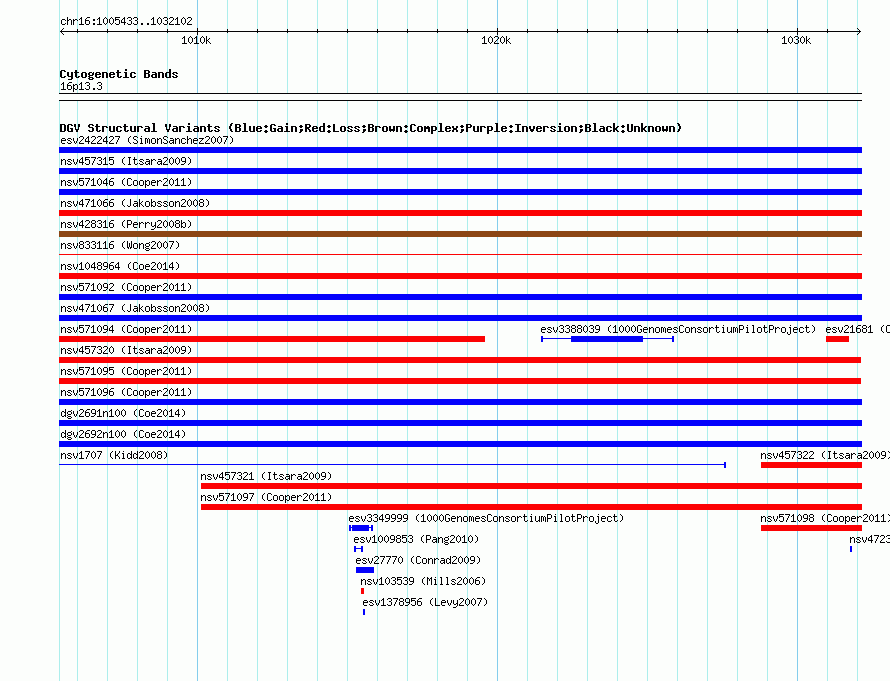
Task: Select the nsv571098 (Cooper2011) label
Action: (x=825, y=518)
